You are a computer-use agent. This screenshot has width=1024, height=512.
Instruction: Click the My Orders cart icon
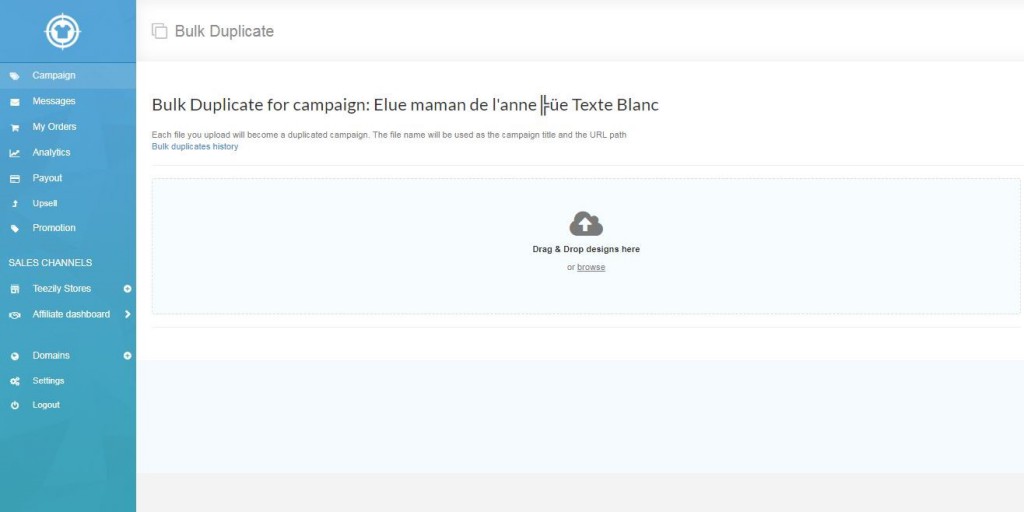[x=14, y=127]
